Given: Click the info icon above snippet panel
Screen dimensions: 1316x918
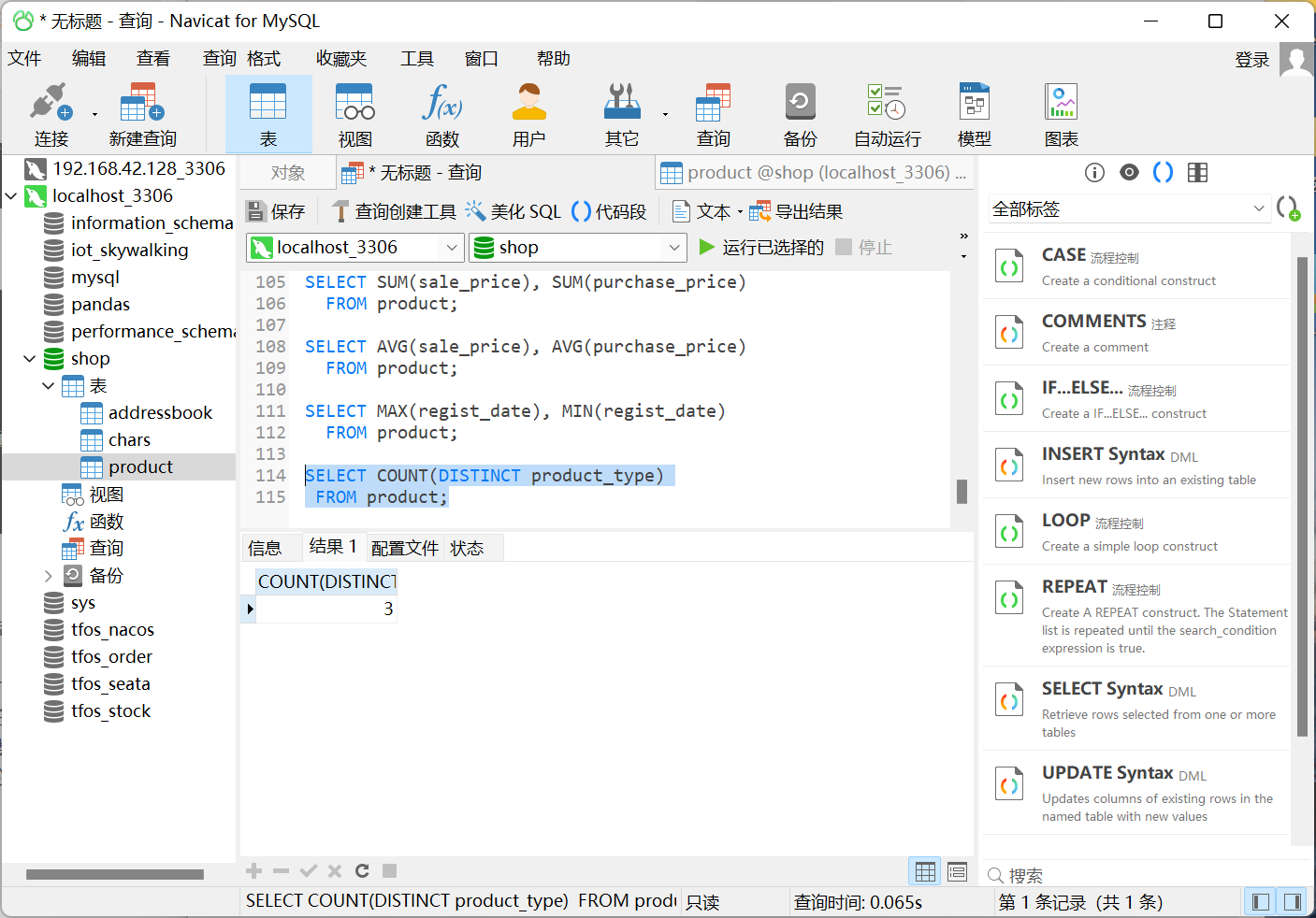Looking at the screenshot, I should tap(1094, 172).
